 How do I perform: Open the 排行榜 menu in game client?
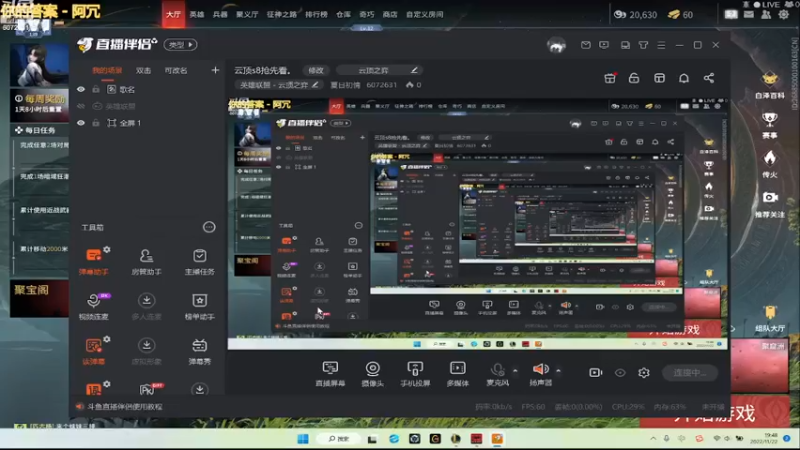tap(316, 14)
